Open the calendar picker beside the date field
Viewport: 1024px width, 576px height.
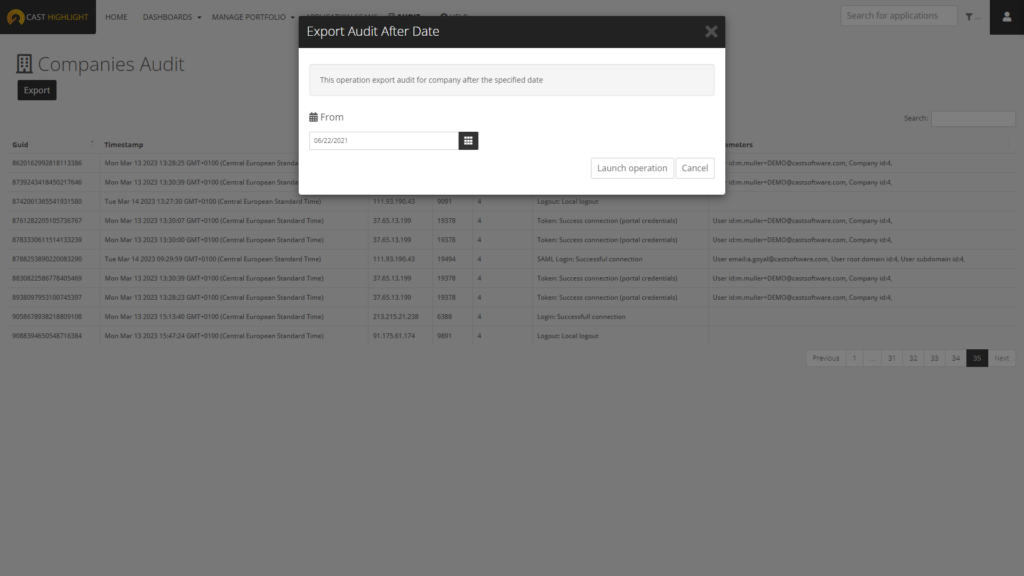pos(468,140)
